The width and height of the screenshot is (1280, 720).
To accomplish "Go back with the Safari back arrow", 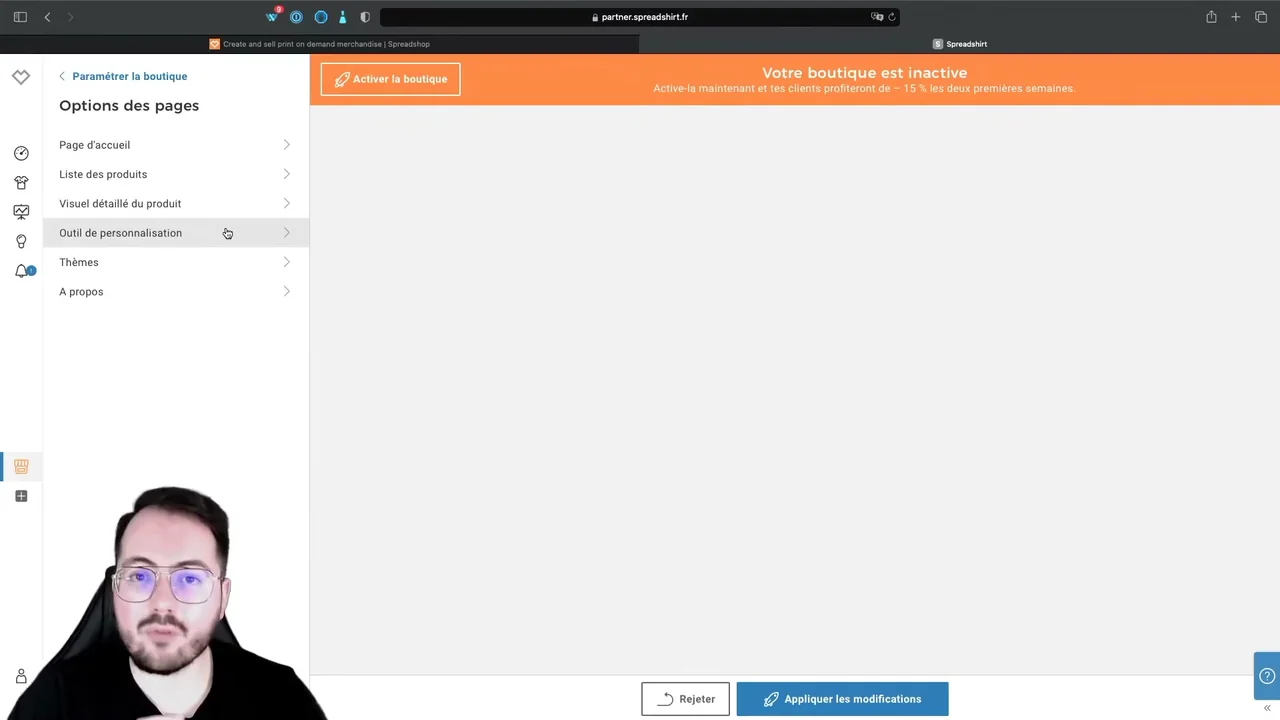I will (x=47, y=17).
